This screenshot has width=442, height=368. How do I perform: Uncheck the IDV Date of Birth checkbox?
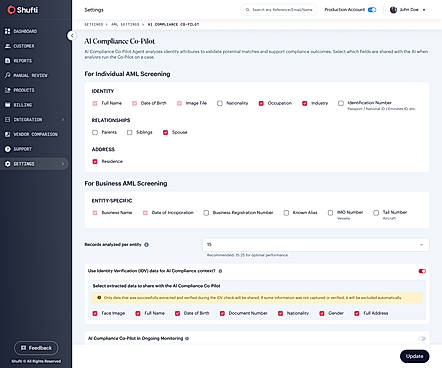(177, 313)
